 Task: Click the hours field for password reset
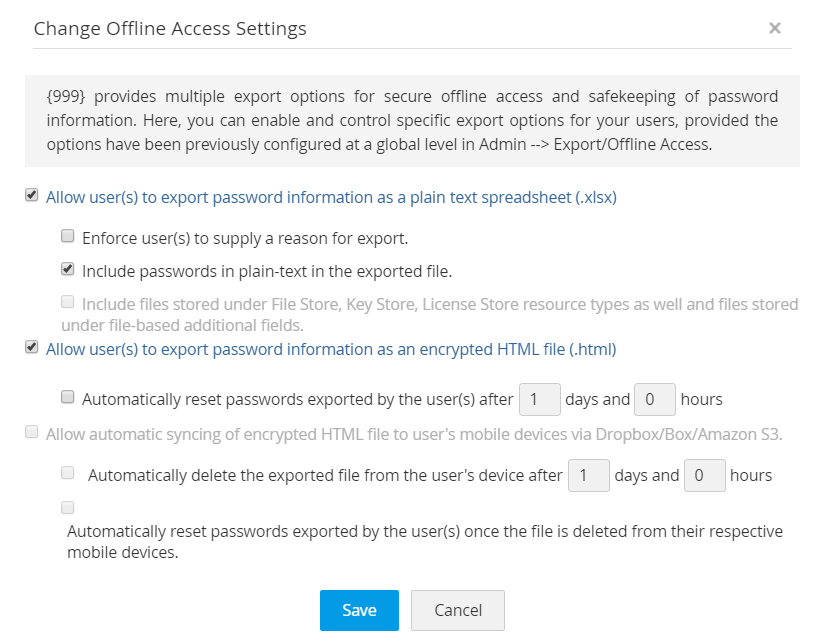[x=656, y=399]
